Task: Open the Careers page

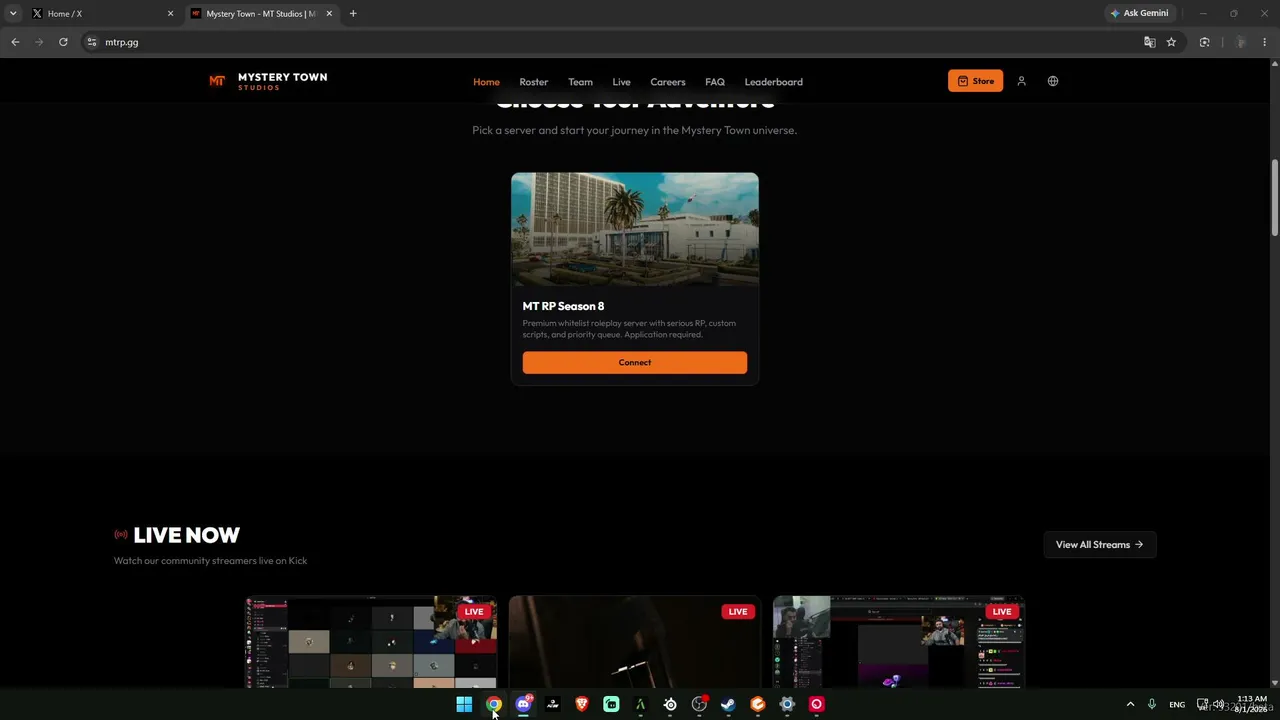Action: click(x=668, y=82)
